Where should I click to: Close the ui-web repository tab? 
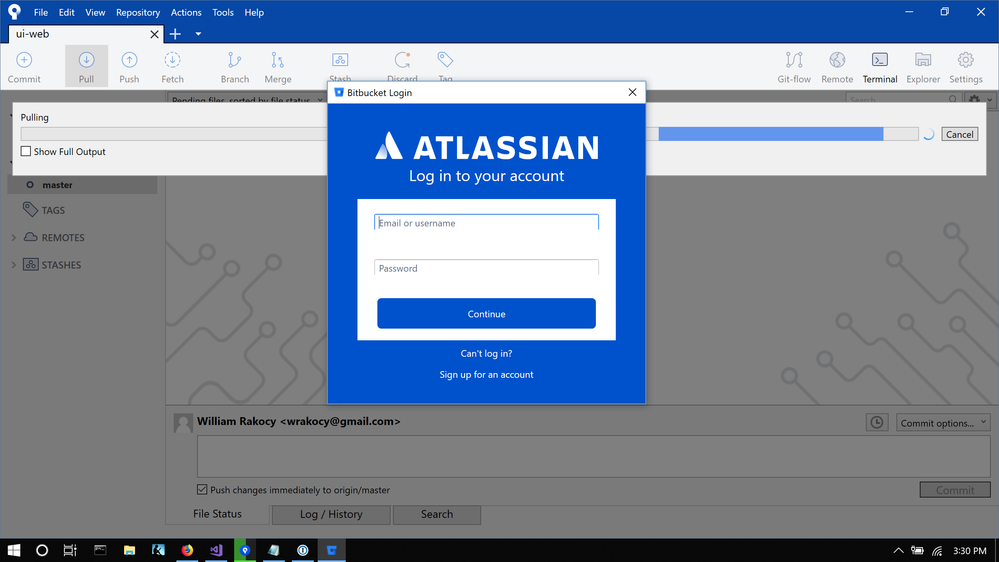tap(154, 34)
